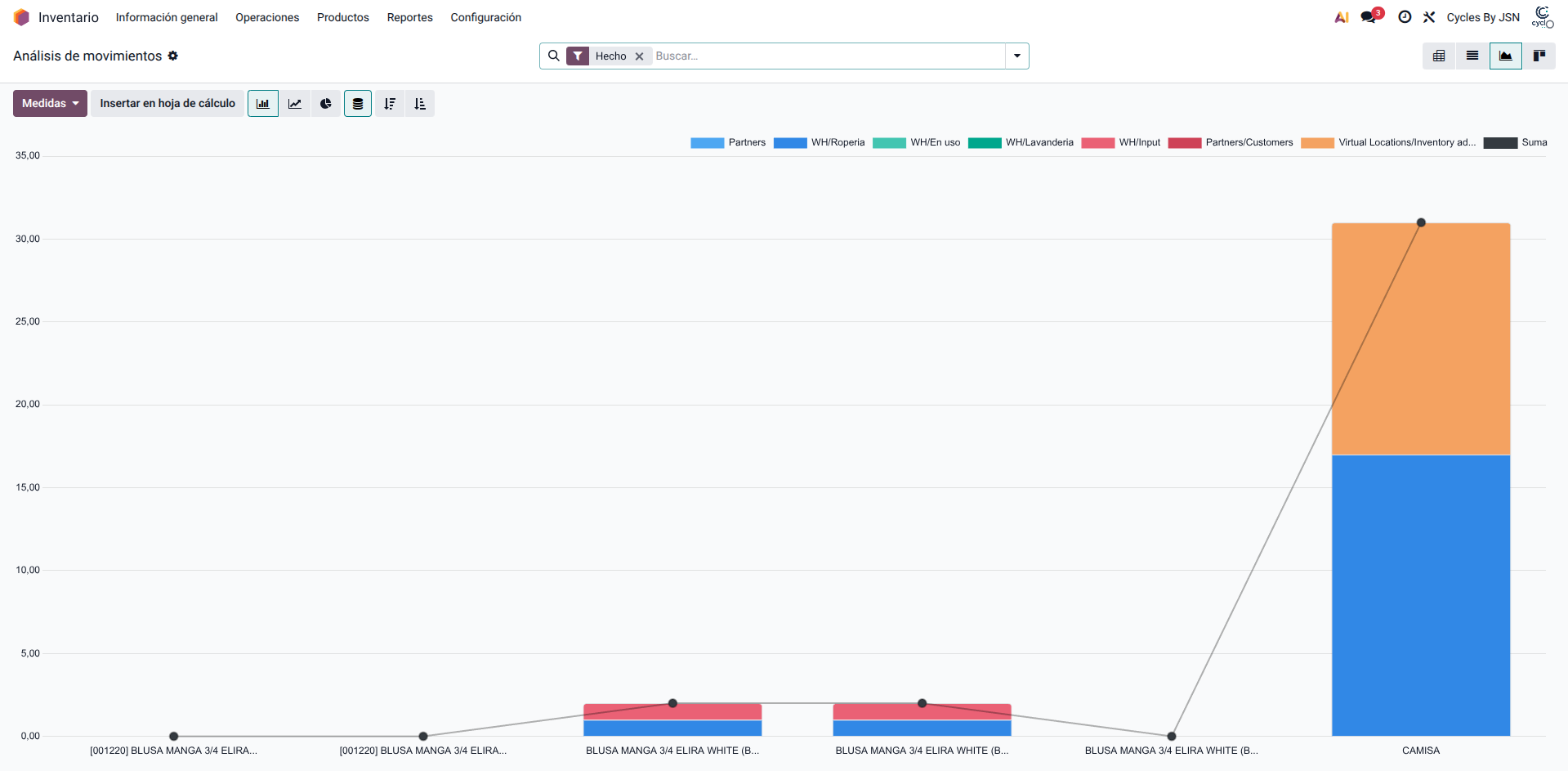The height and width of the screenshot is (771, 1568).
Task: Expand the Medidas dropdown
Action: click(x=50, y=104)
